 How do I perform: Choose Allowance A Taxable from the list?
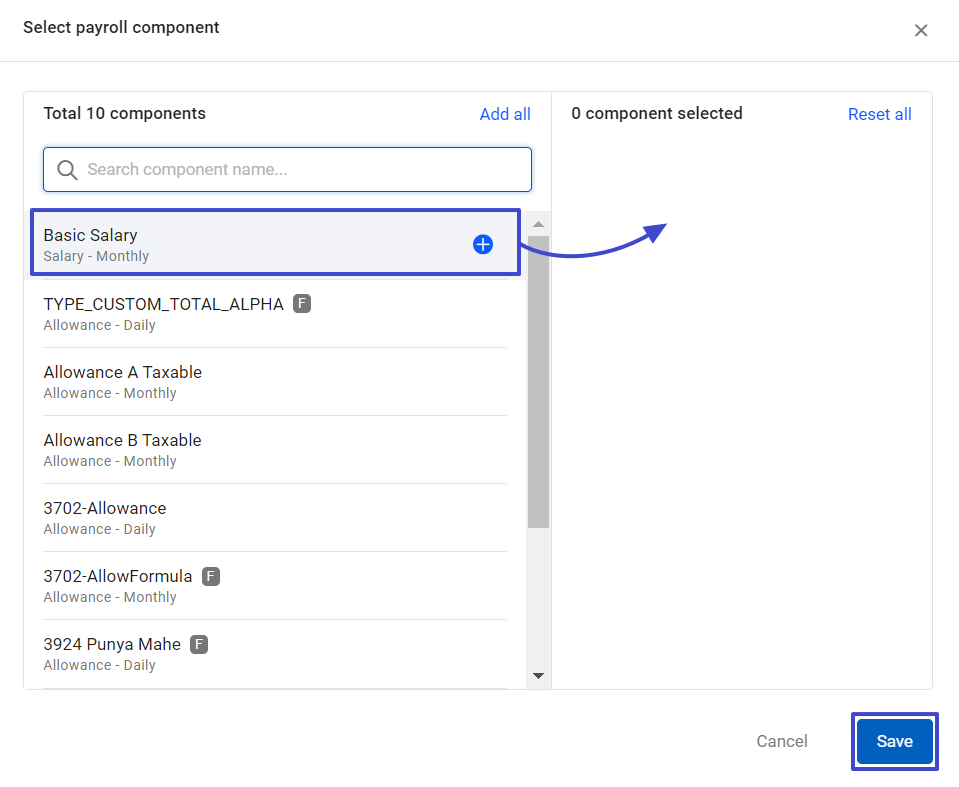[x=275, y=382]
